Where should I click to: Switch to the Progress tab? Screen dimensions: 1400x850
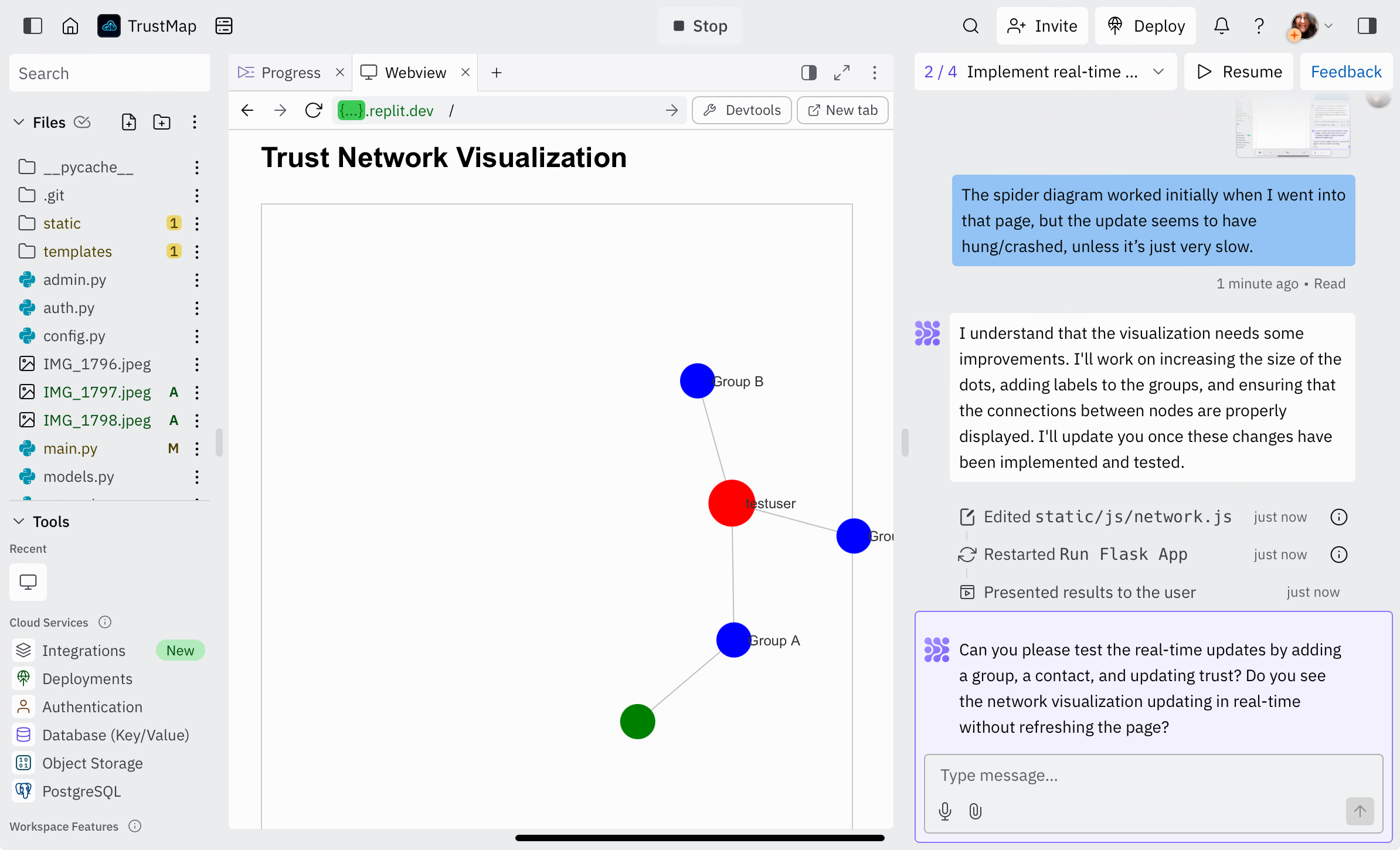coord(280,73)
